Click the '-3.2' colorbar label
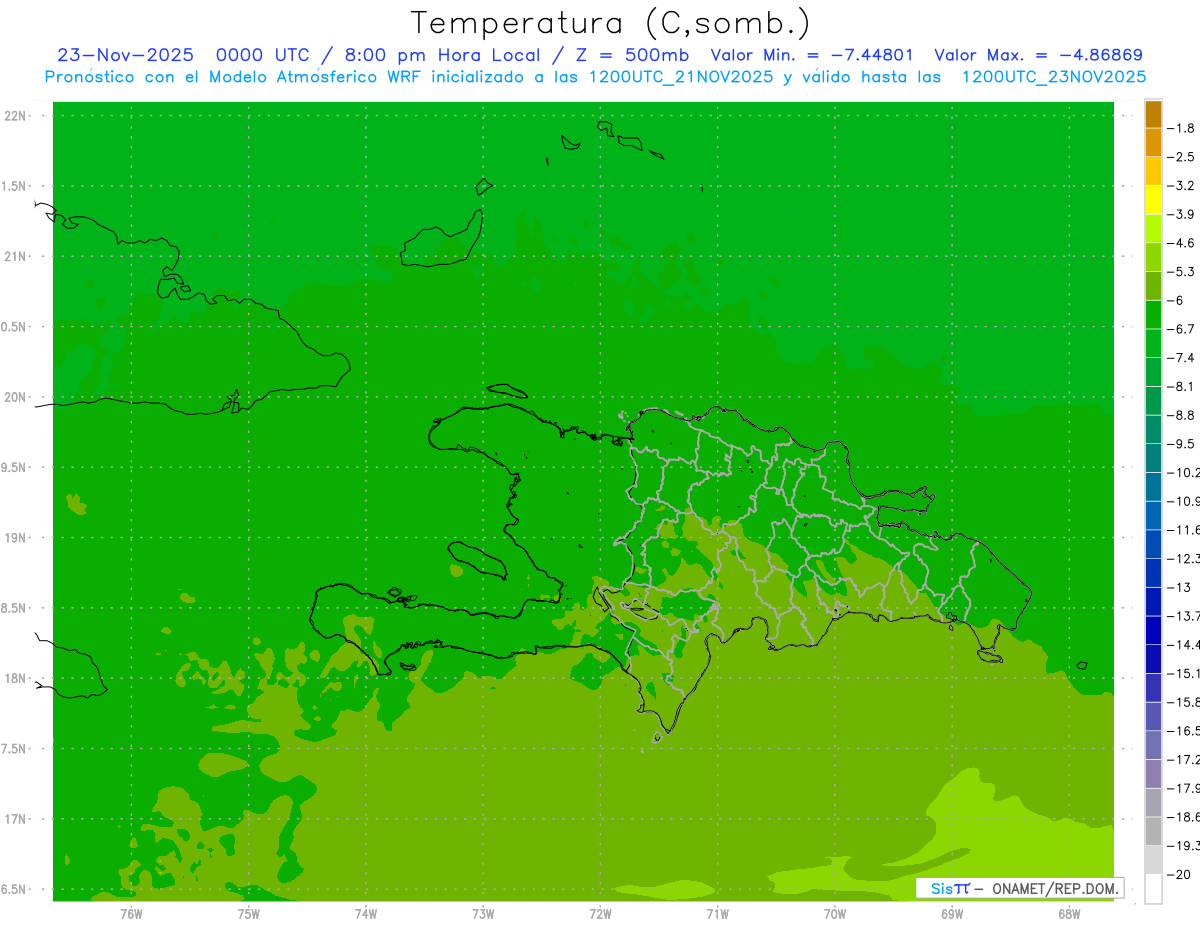 point(1181,186)
